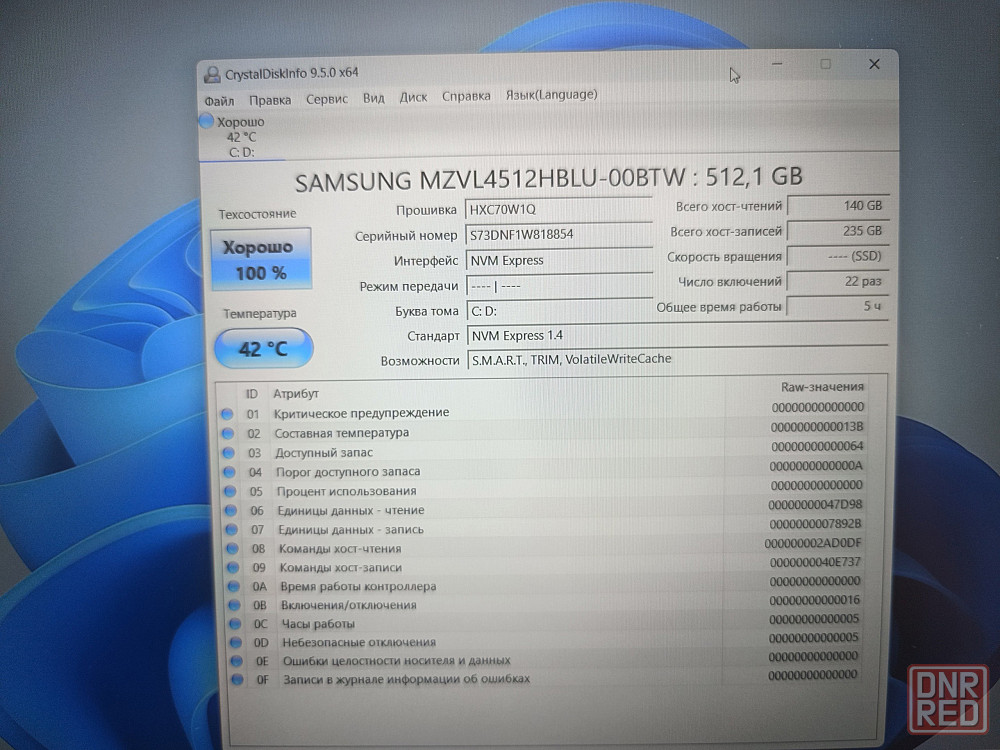1000x750 pixels.
Task: Click the power-on count value 22 раз
Action: tap(837, 281)
